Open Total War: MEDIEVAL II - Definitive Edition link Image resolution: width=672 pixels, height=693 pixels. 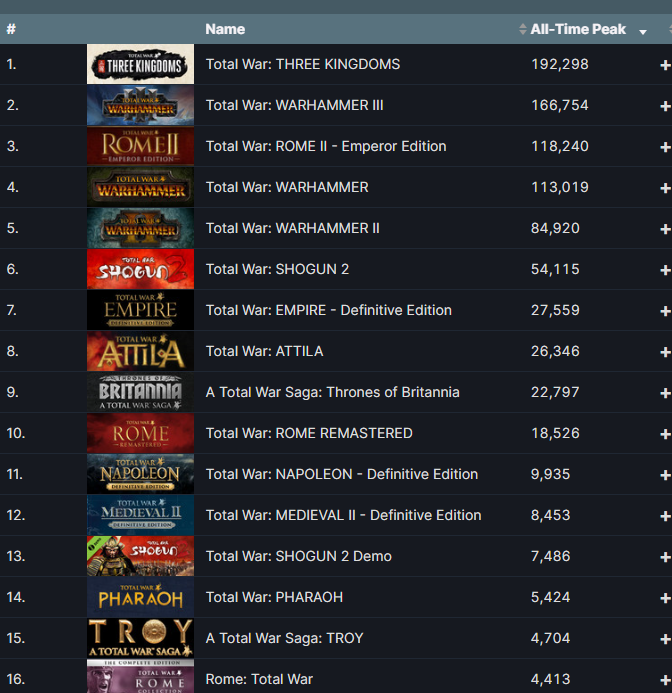click(x=344, y=515)
